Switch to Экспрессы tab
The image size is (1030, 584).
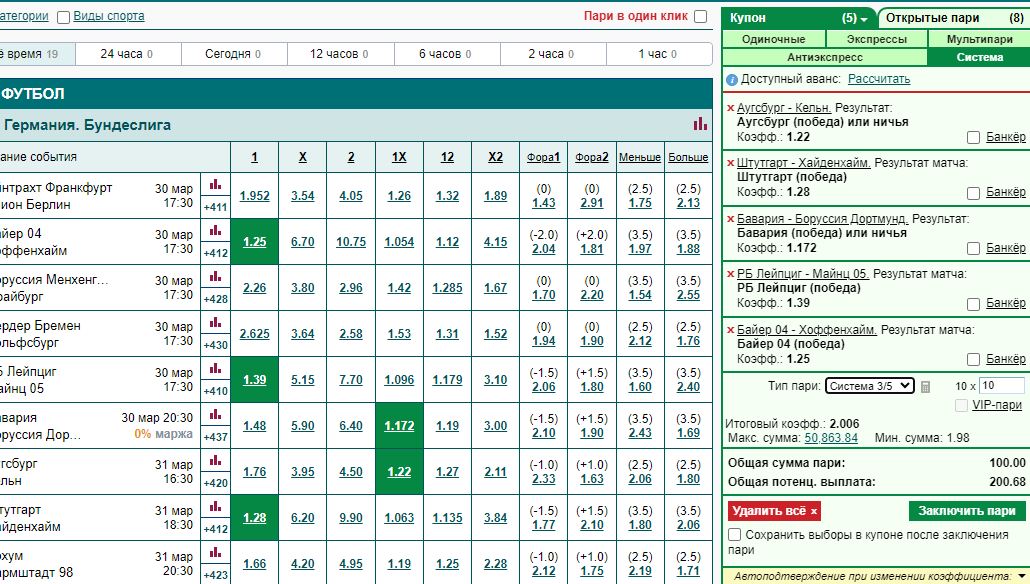[x=876, y=39]
